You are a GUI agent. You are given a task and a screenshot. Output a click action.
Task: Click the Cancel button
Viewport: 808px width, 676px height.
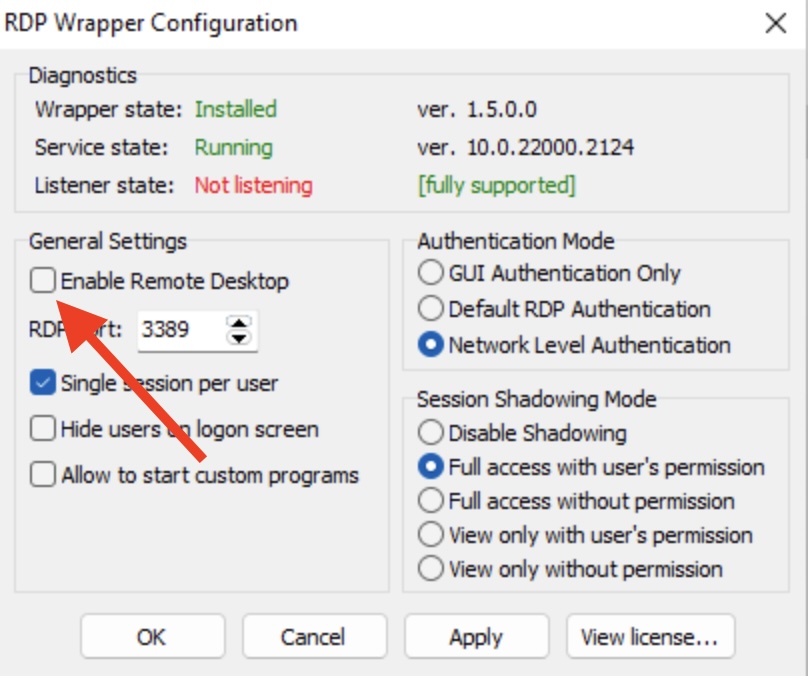click(x=314, y=636)
